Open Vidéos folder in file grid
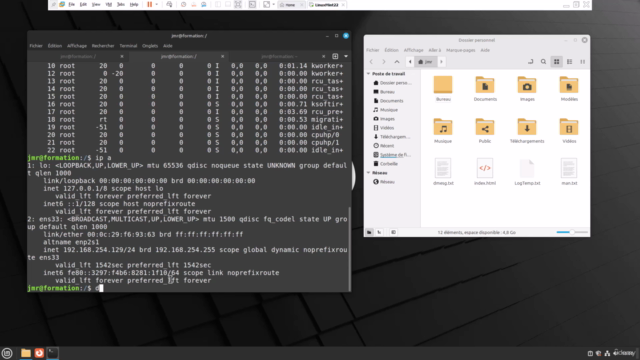The height and width of the screenshot is (360, 640). pos(569,131)
